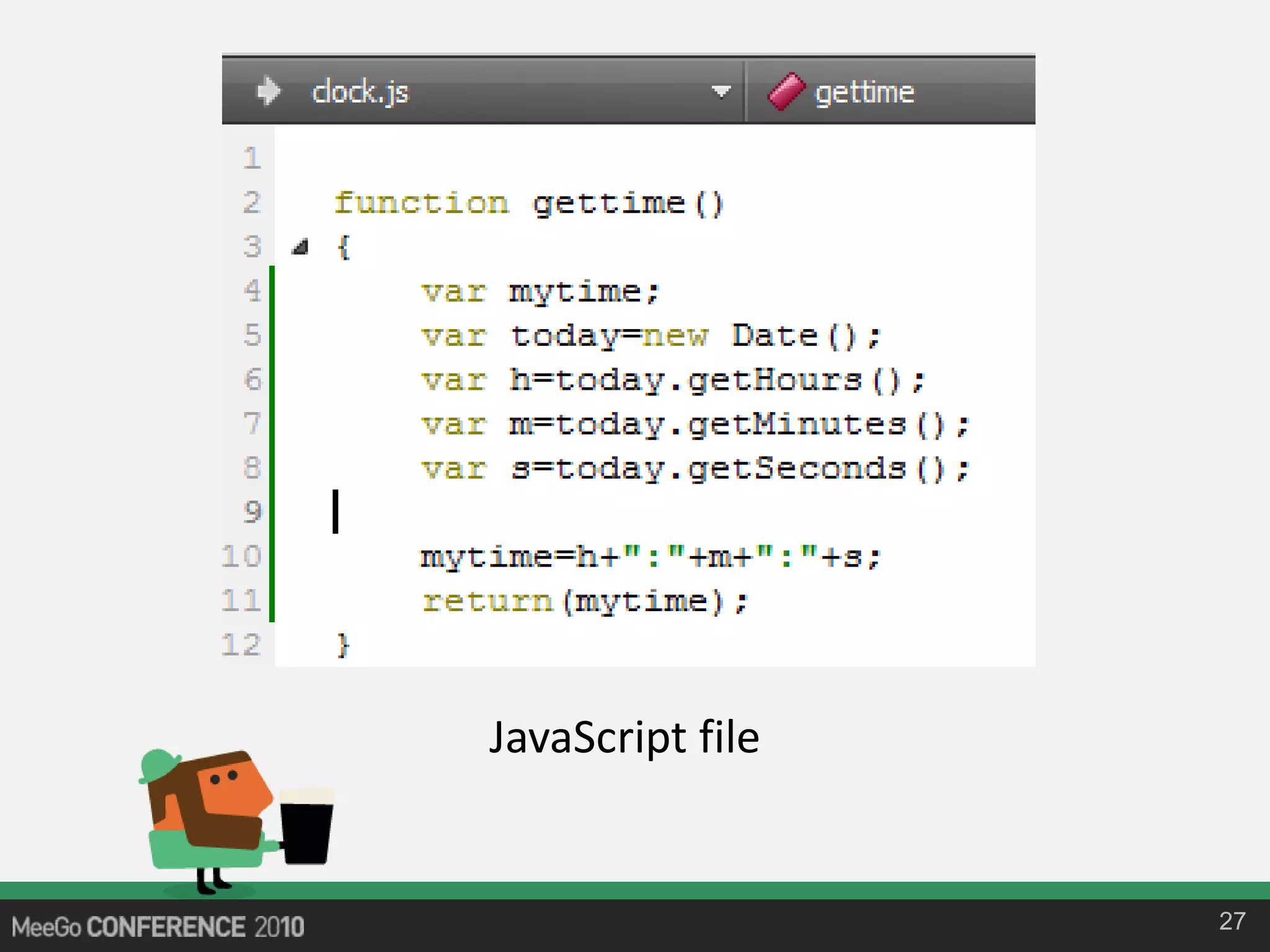
Task: Click the pink gettime member icon
Action: pos(786,92)
